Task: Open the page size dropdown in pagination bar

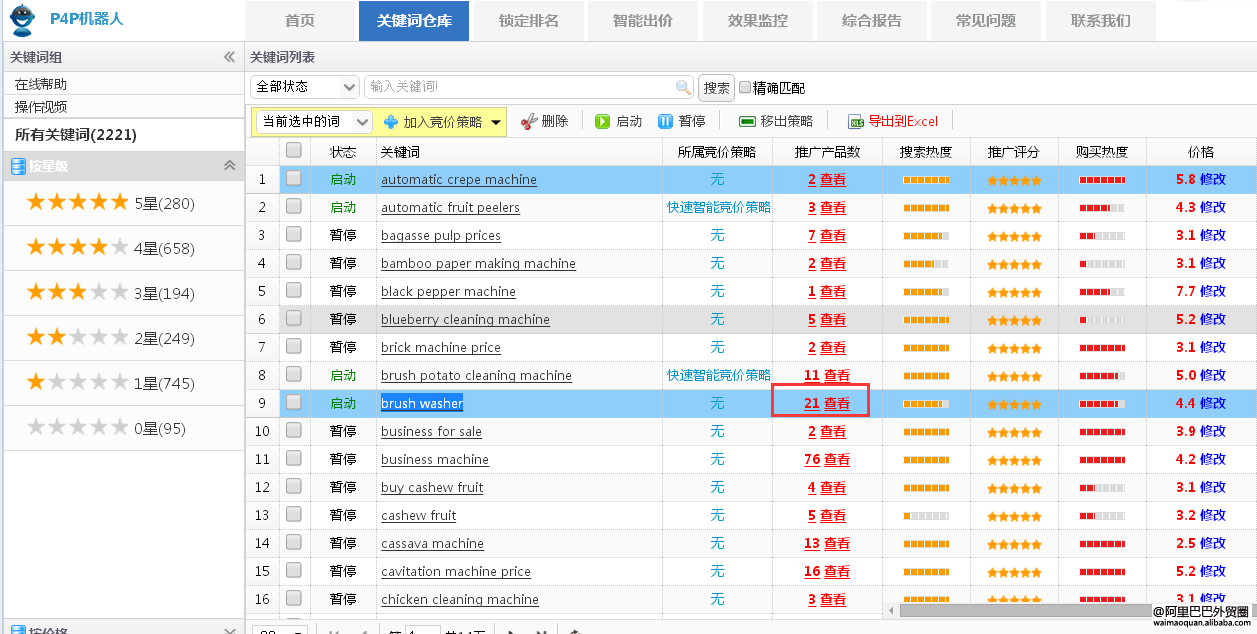Action: click(279, 630)
